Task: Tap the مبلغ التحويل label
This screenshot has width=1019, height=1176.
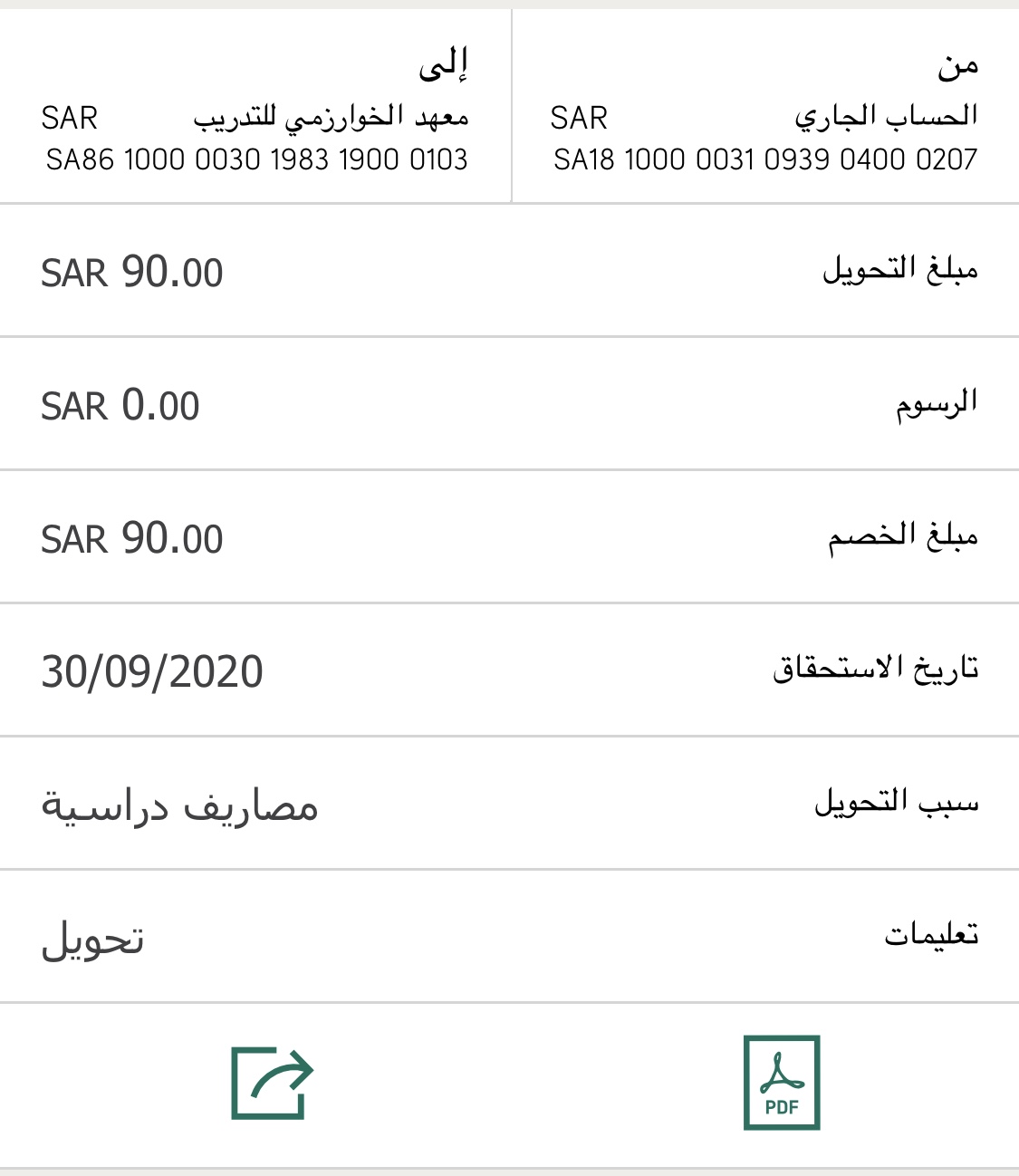Action: (899, 270)
